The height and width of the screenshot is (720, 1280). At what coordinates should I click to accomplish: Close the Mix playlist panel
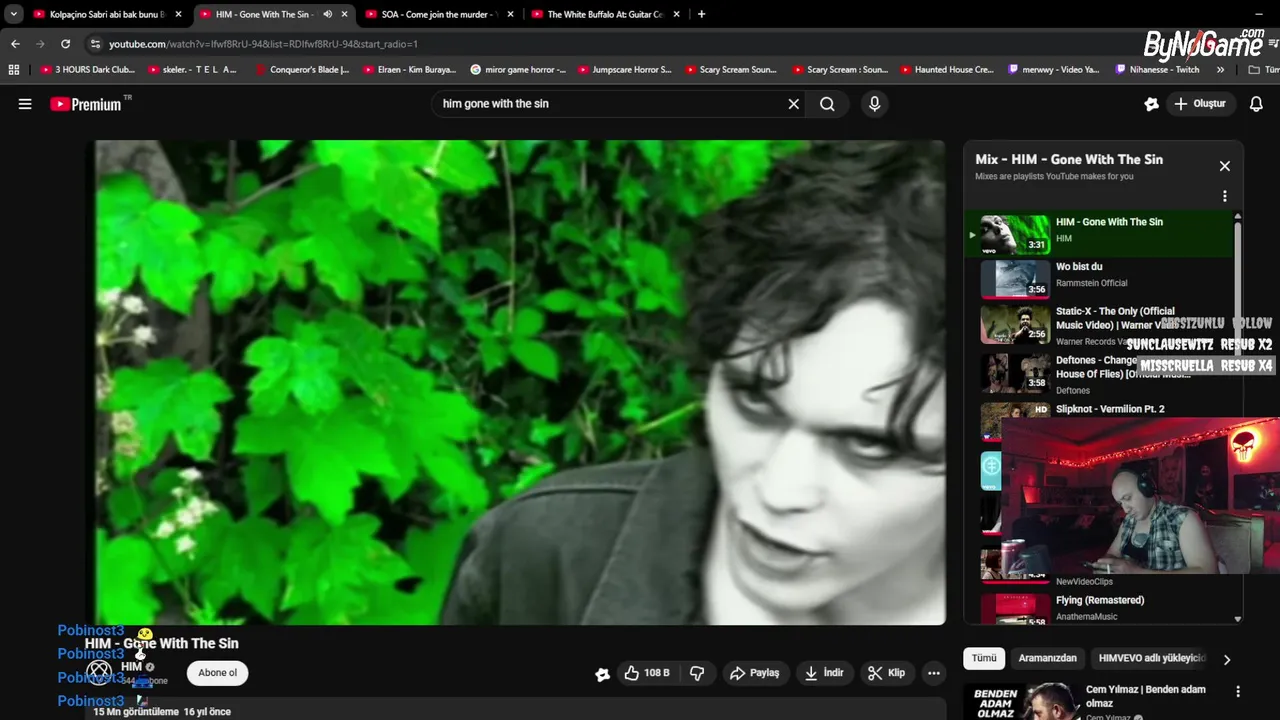(1224, 166)
